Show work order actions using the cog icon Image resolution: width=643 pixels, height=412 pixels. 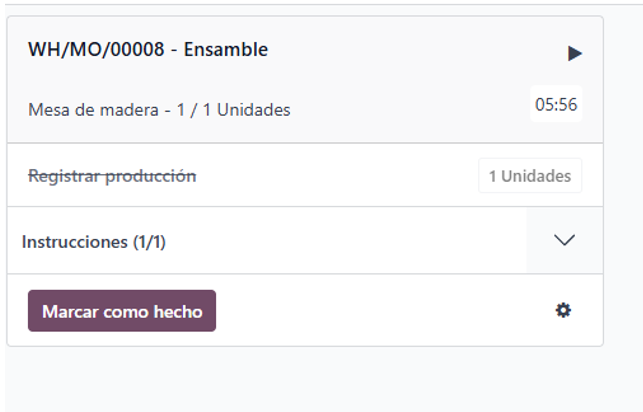pos(563,310)
